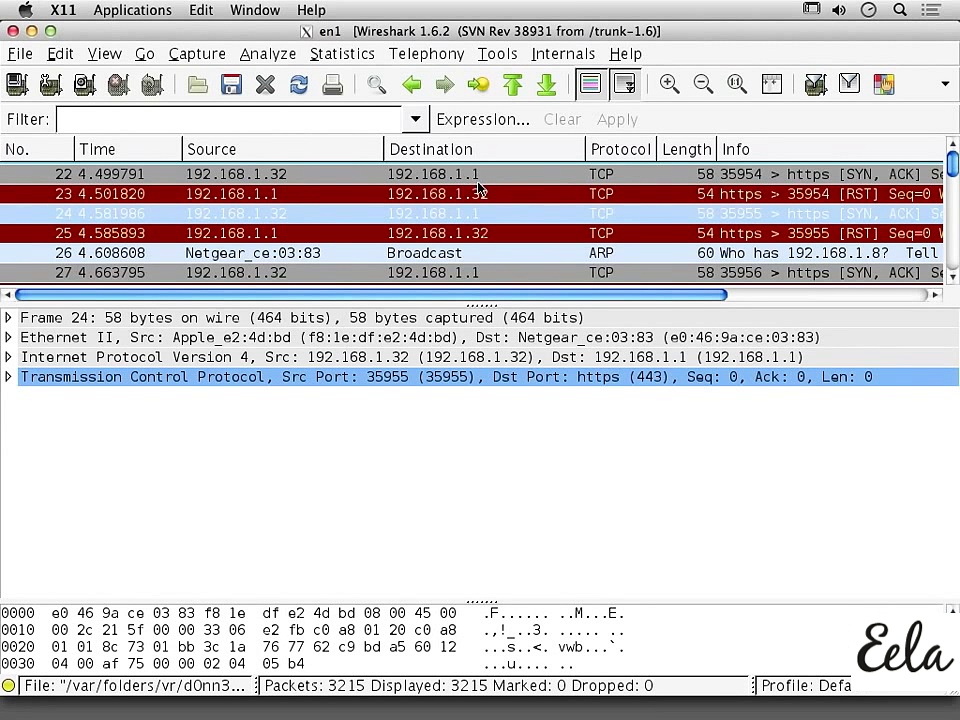Open the View menu

click(105, 54)
